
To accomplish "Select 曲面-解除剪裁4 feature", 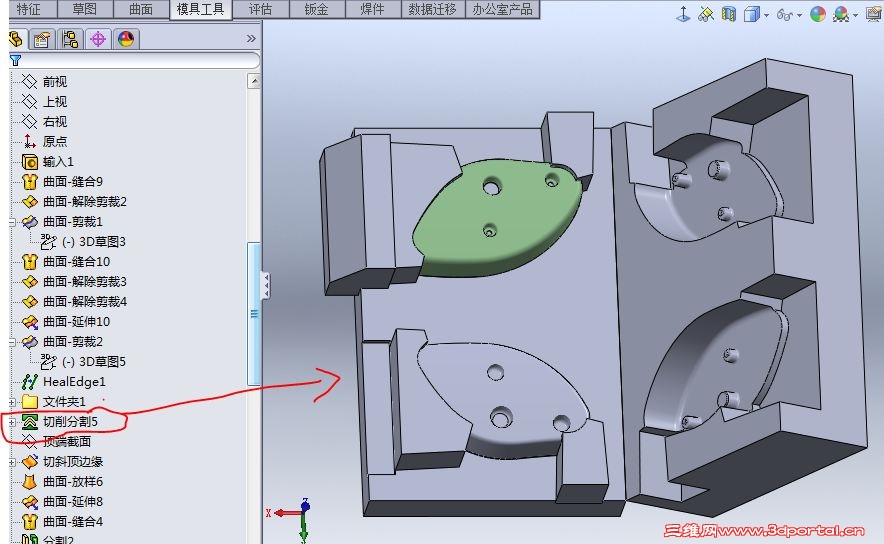I will 85,302.
